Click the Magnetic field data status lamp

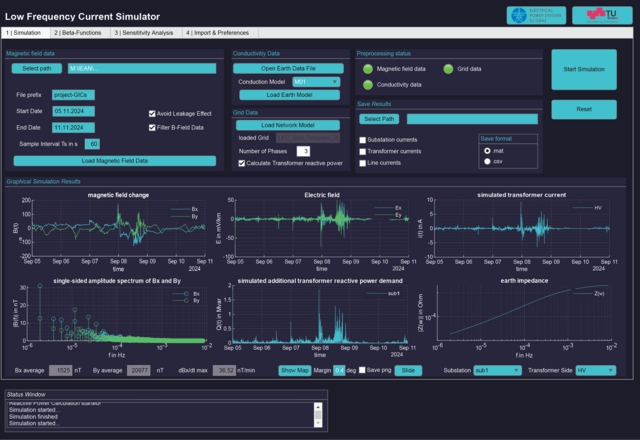(368, 70)
